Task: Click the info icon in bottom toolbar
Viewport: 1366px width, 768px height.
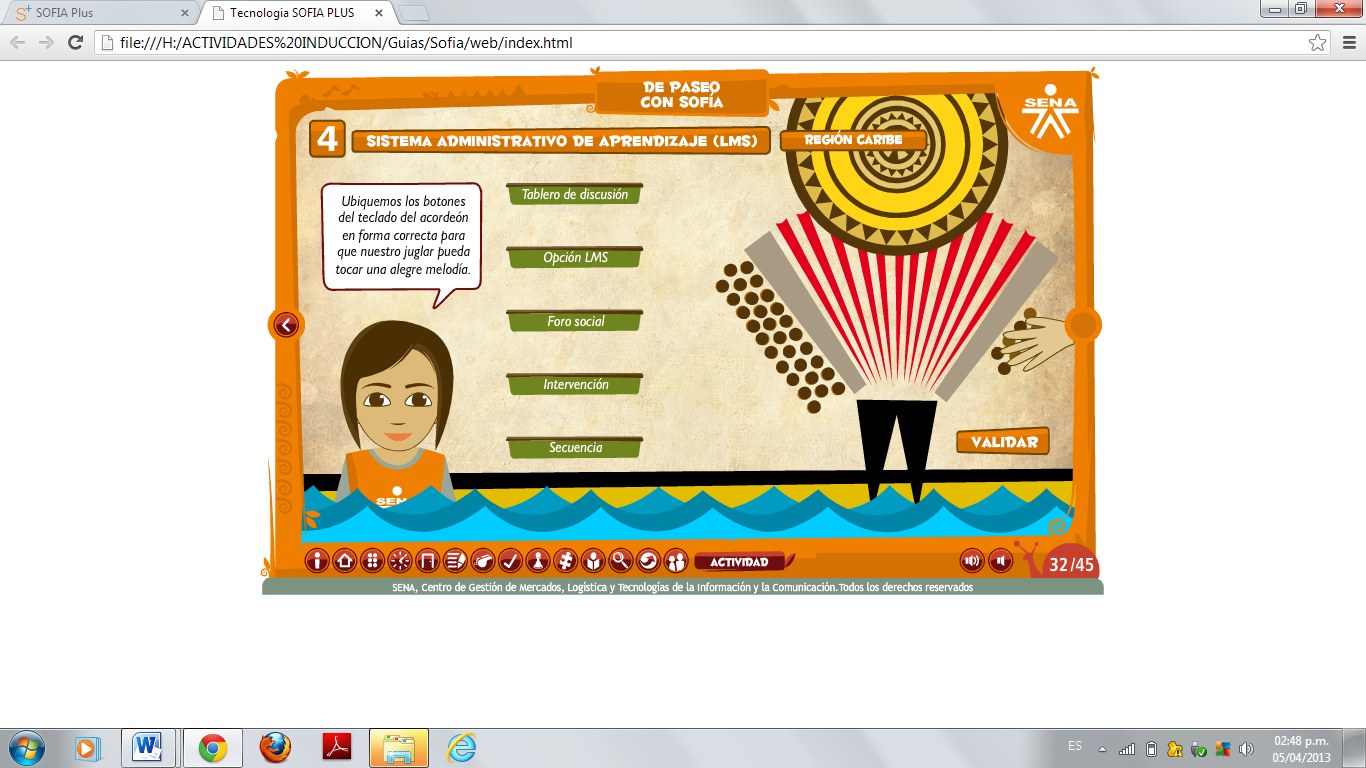Action: coord(317,561)
